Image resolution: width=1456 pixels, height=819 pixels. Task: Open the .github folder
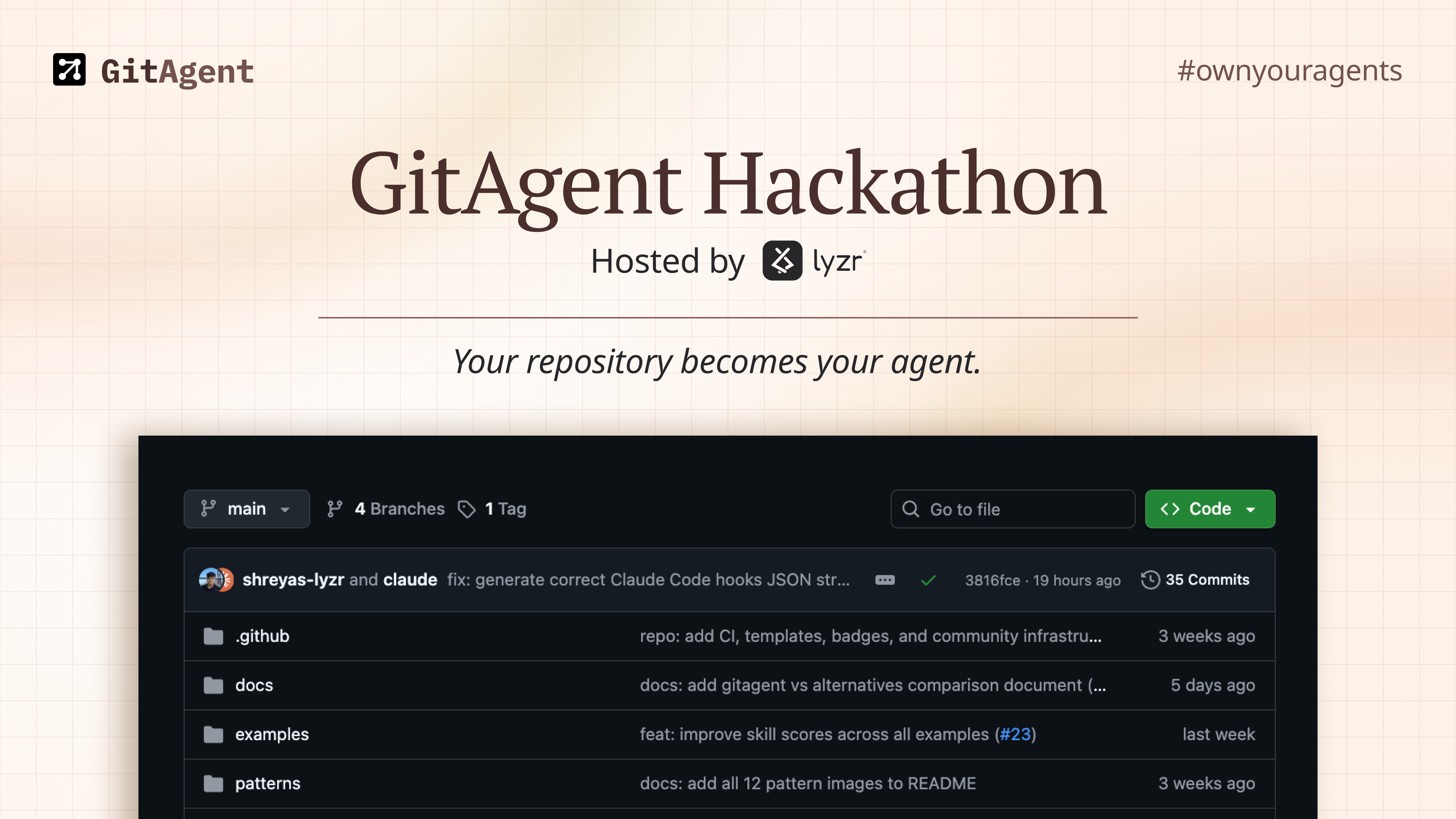(262, 637)
